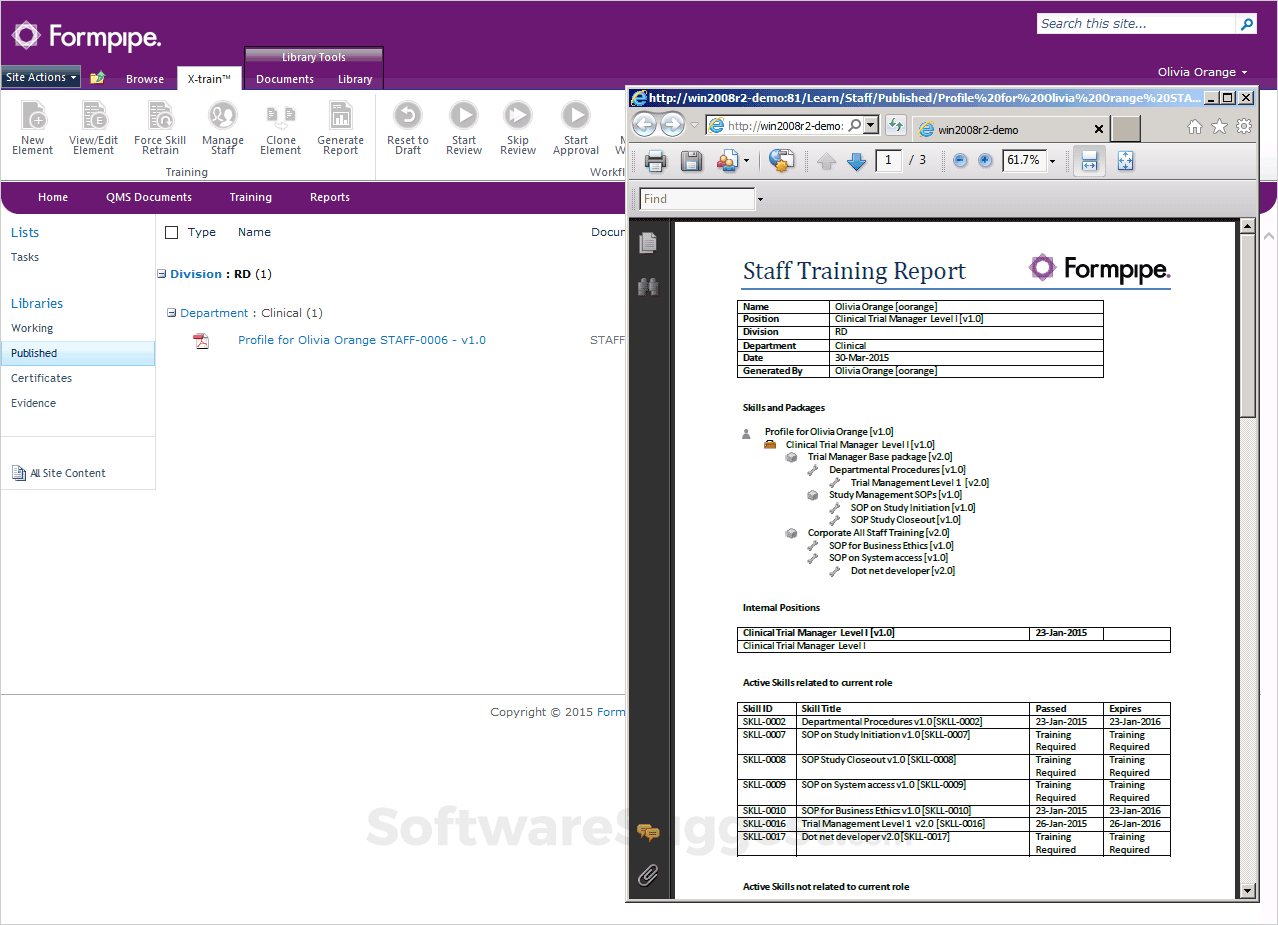Collapse the Division RD group

pyautogui.click(x=161, y=274)
